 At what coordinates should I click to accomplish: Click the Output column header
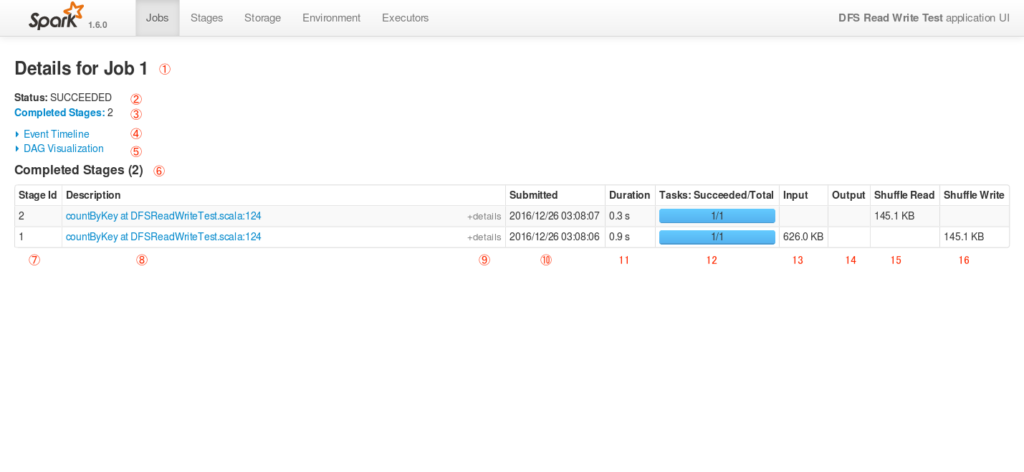pyautogui.click(x=848, y=195)
